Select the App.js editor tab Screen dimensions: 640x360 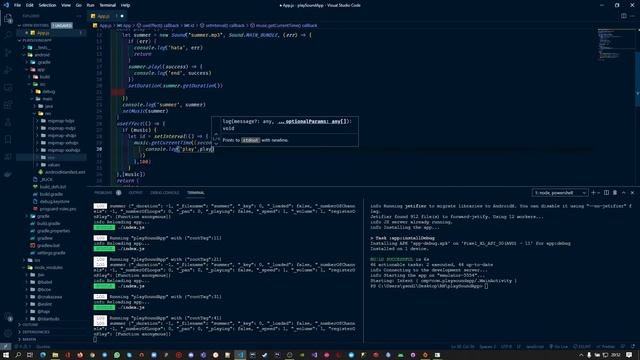pos(107,16)
